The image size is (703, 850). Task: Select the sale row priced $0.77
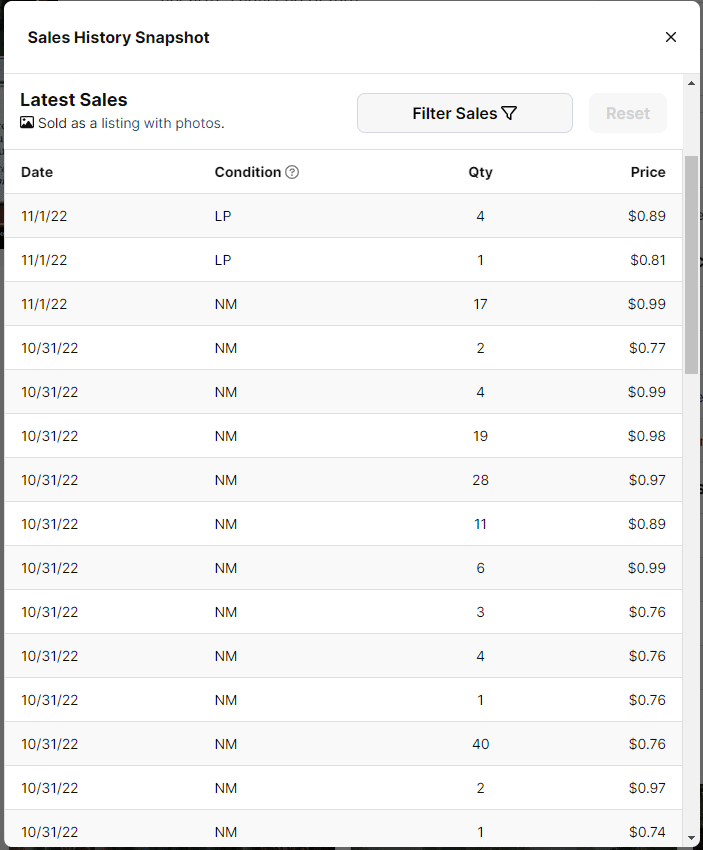[343, 348]
